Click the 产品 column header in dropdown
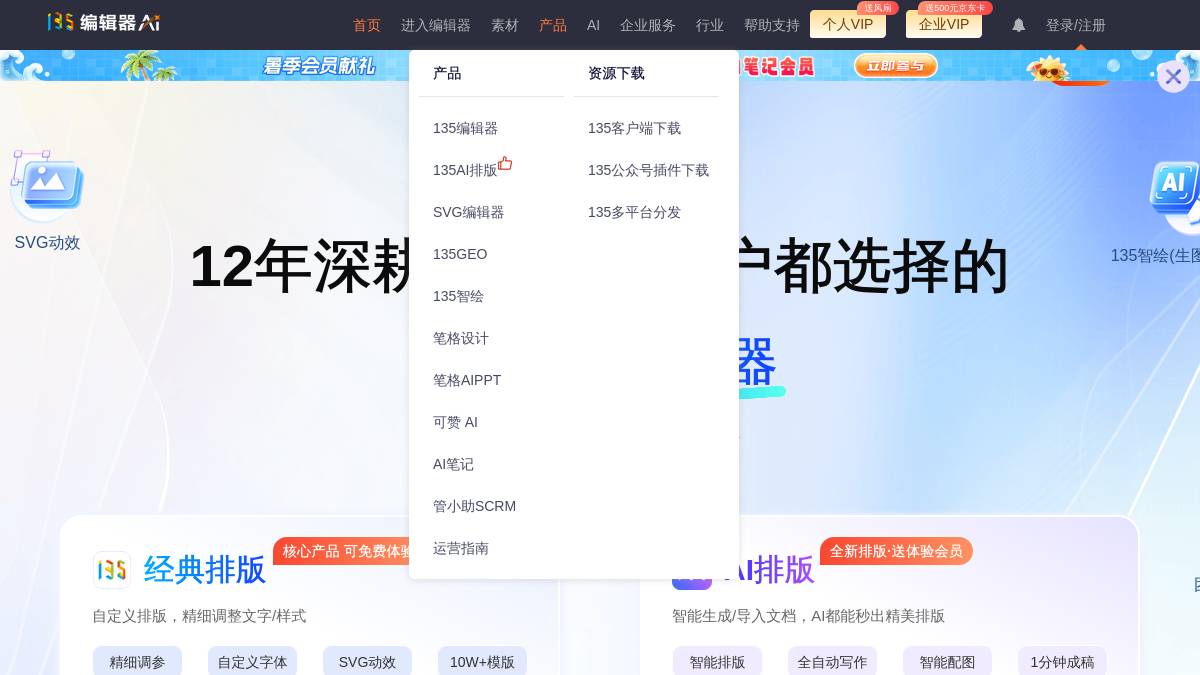Image resolution: width=1200 pixels, height=675 pixels. [x=447, y=73]
